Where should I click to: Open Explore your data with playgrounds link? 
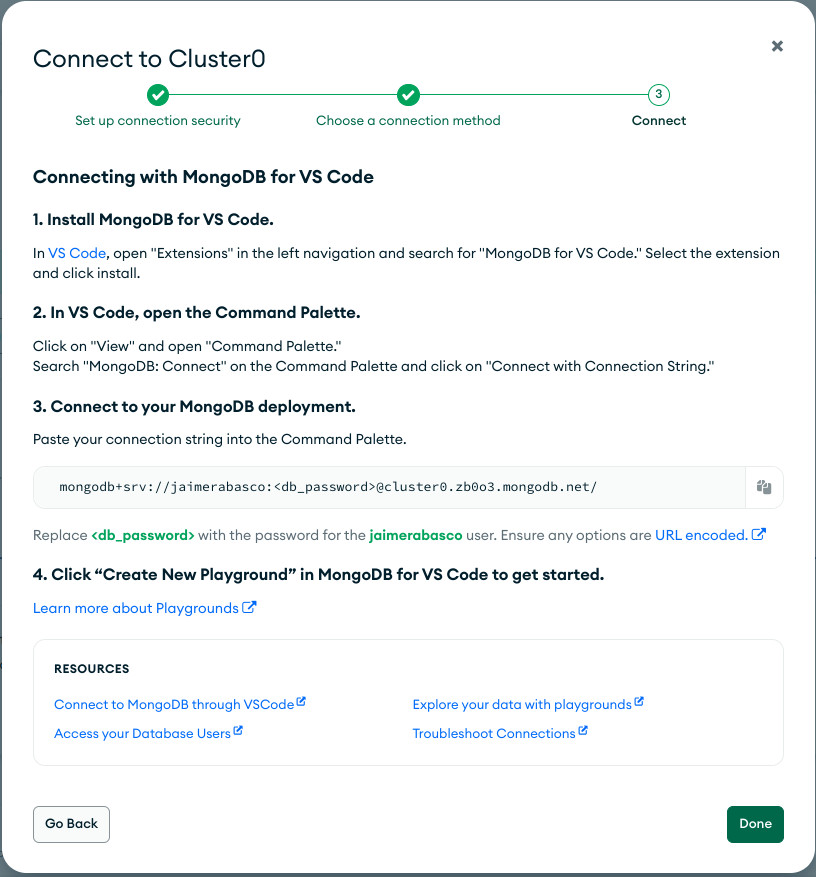tap(522, 705)
